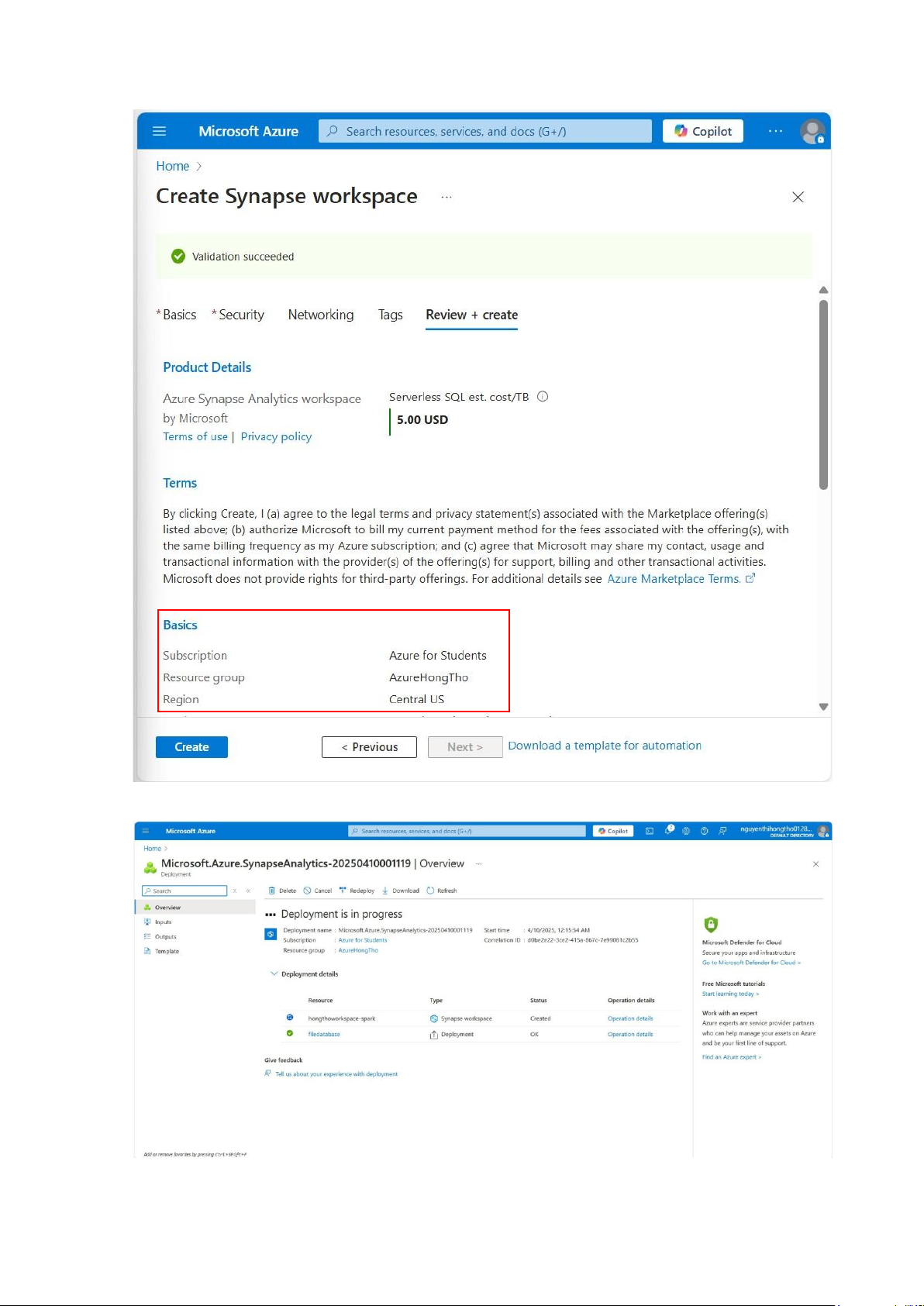The width and height of the screenshot is (924, 1306).
Task: Click the Redeploy toolbar button
Action: pos(357,891)
